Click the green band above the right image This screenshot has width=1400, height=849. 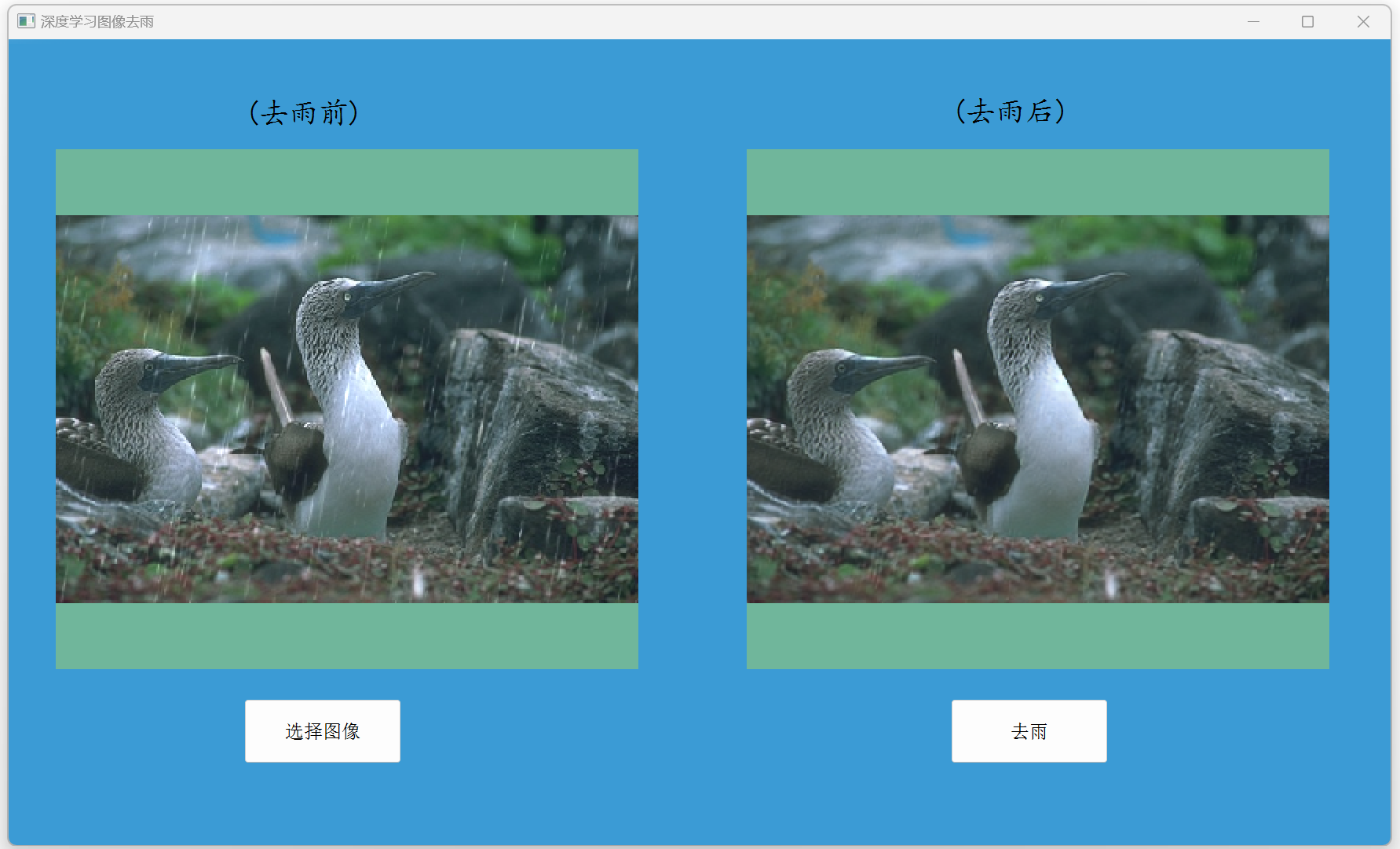tap(1037, 182)
